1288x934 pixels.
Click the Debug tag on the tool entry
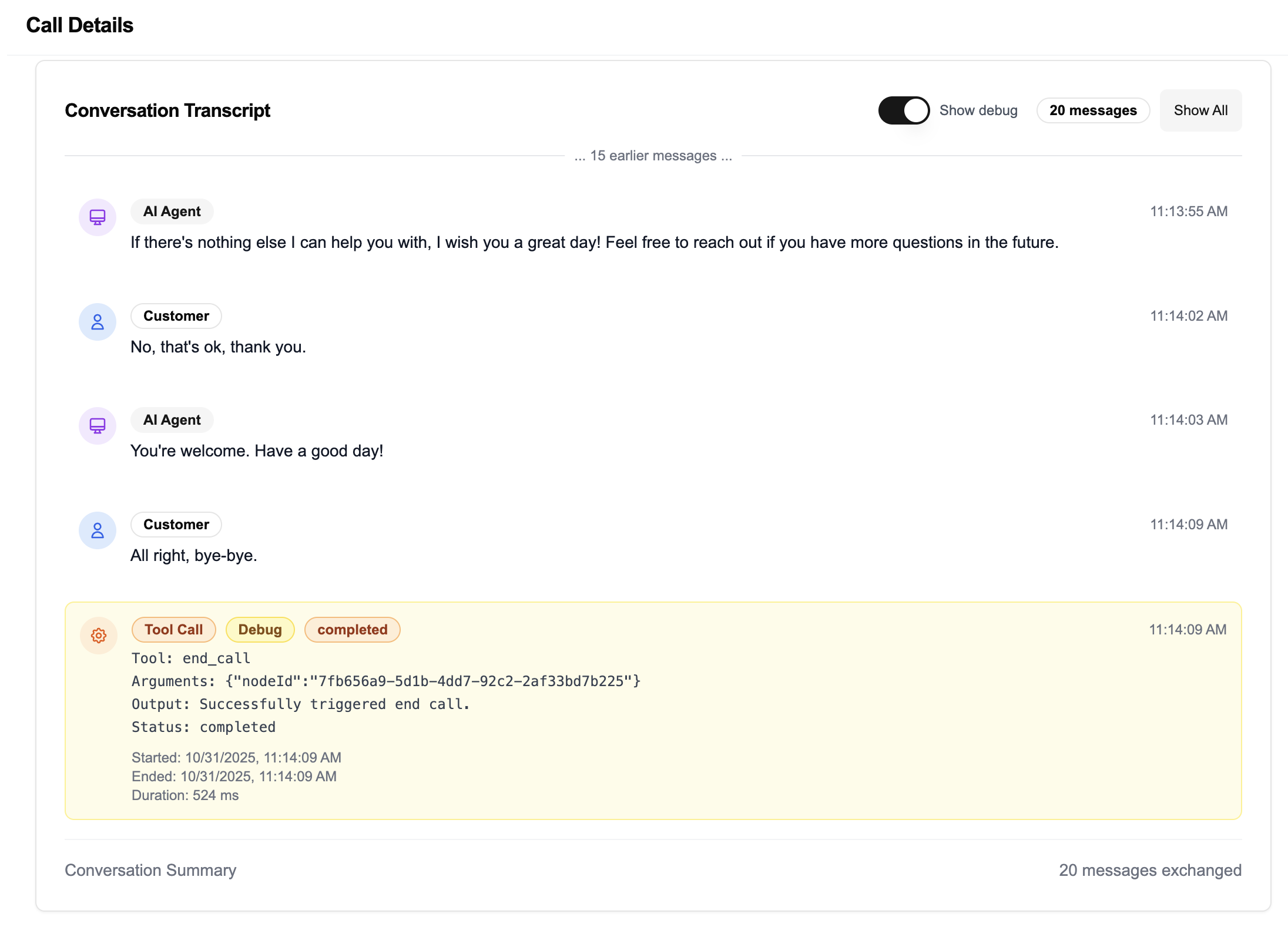point(260,630)
